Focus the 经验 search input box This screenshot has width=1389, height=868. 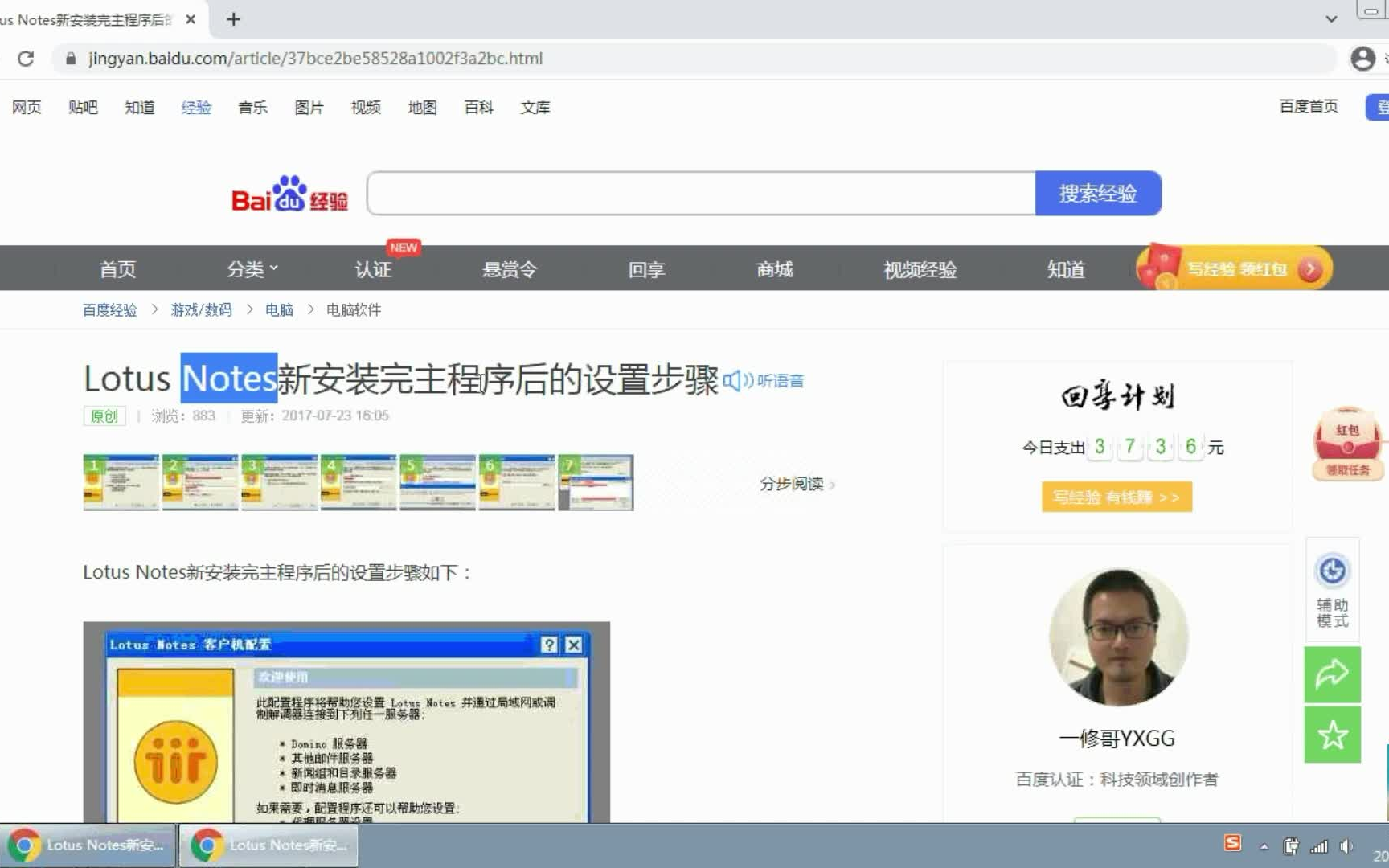(x=701, y=193)
